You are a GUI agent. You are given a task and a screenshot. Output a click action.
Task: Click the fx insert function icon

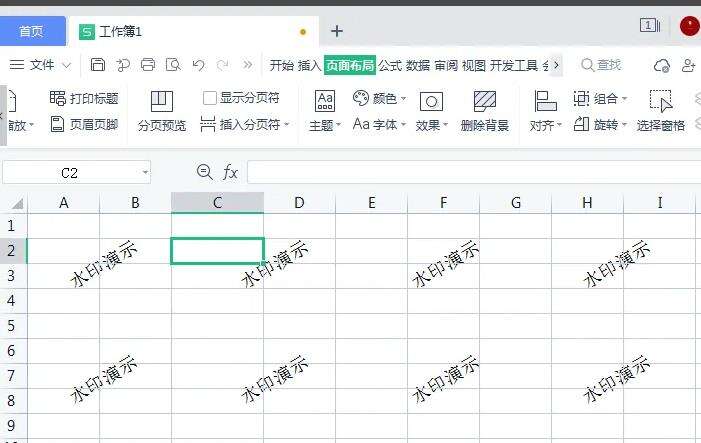pyautogui.click(x=230, y=172)
